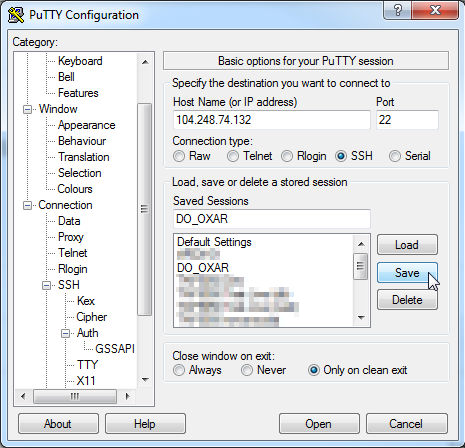Click category tree scroll down arrow
The image size is (465, 448).
[145, 379]
